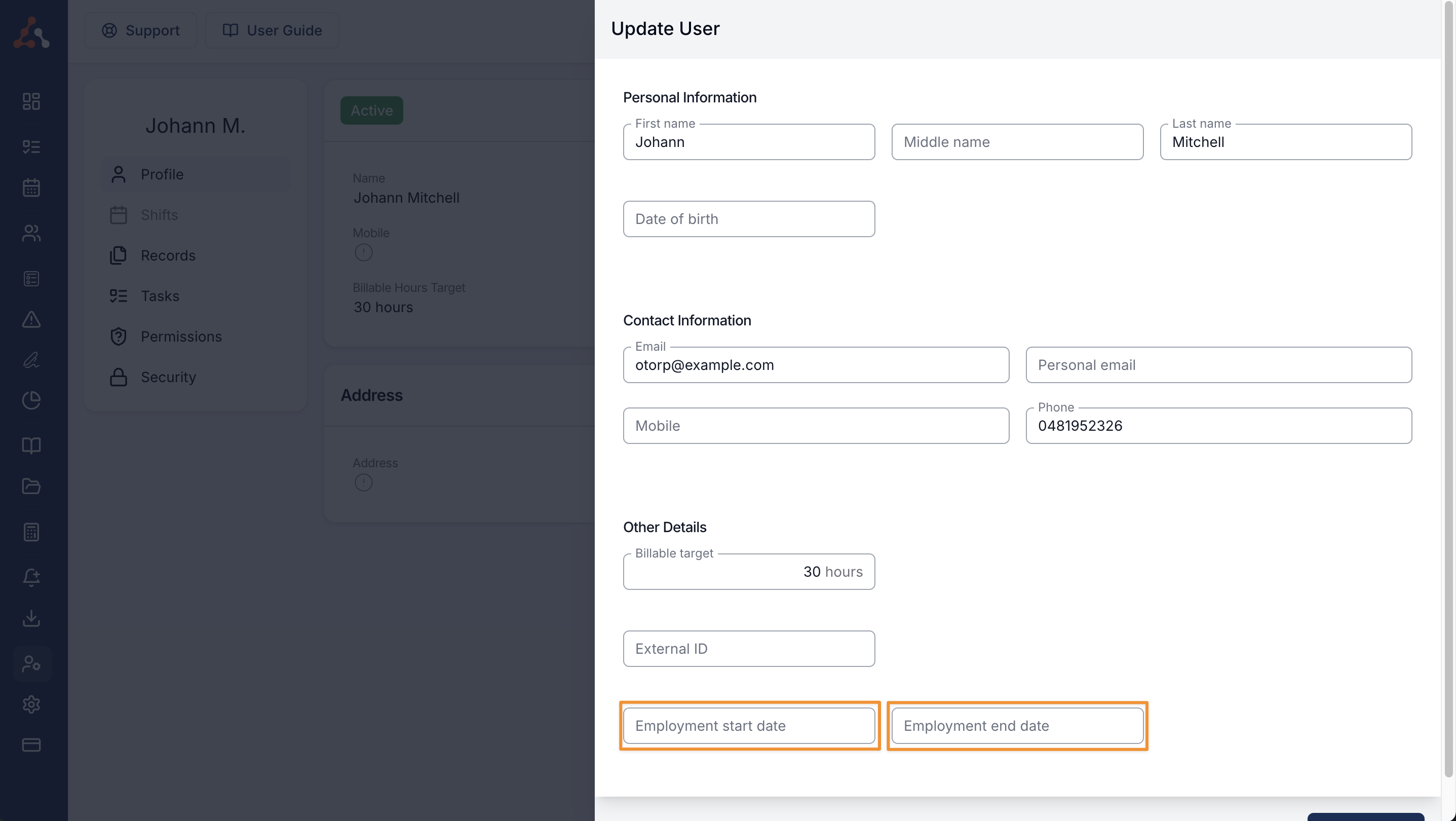The width and height of the screenshot is (1456, 821).
Task: Select the Tasks menu item
Action: coord(196,296)
